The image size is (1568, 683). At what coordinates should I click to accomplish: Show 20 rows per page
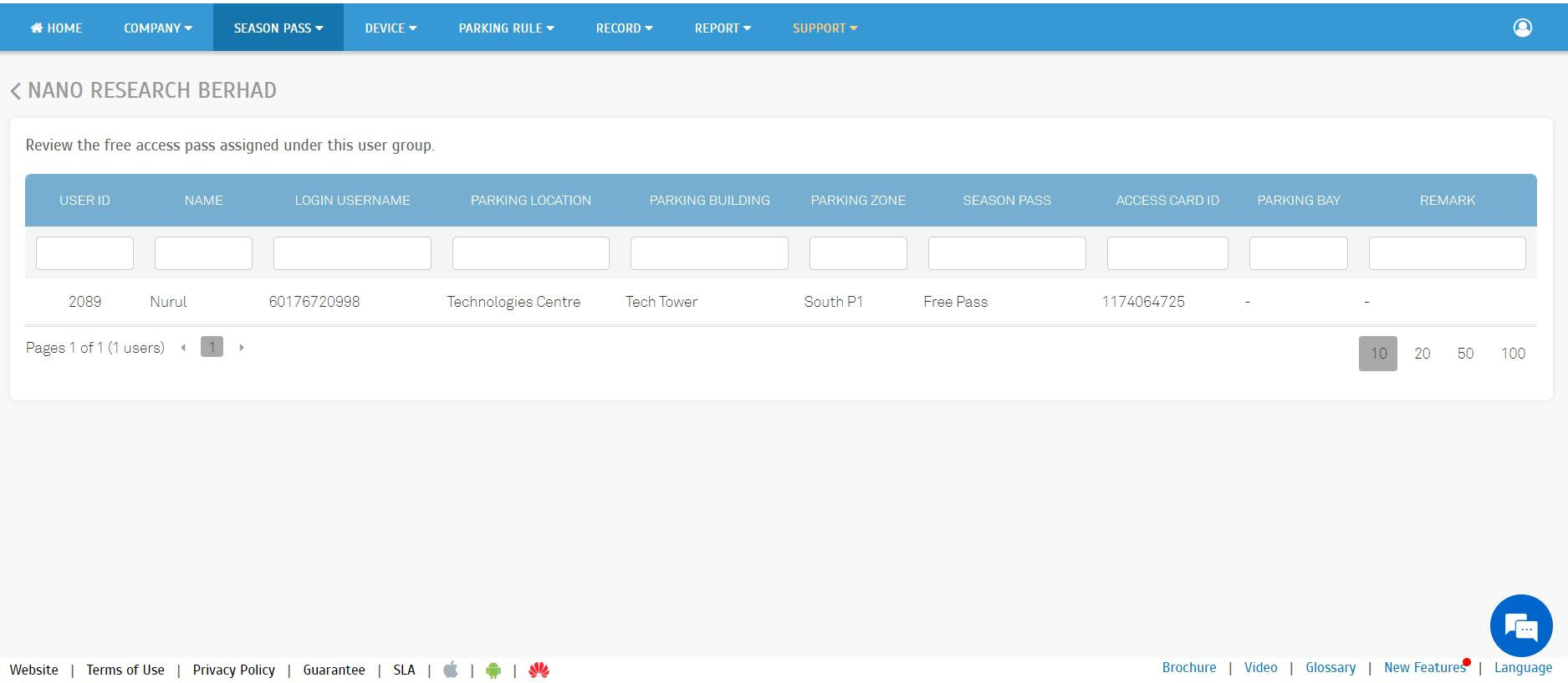click(1422, 353)
